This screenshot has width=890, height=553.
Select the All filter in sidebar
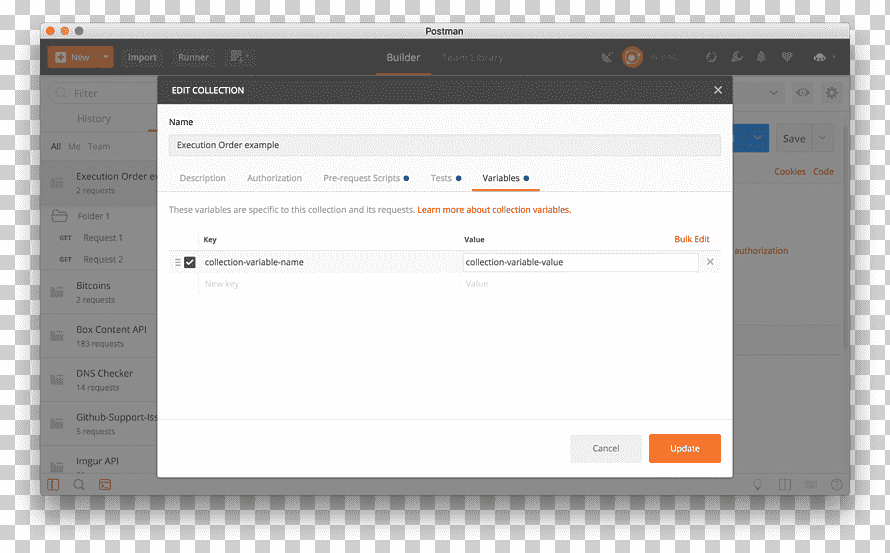[56, 146]
